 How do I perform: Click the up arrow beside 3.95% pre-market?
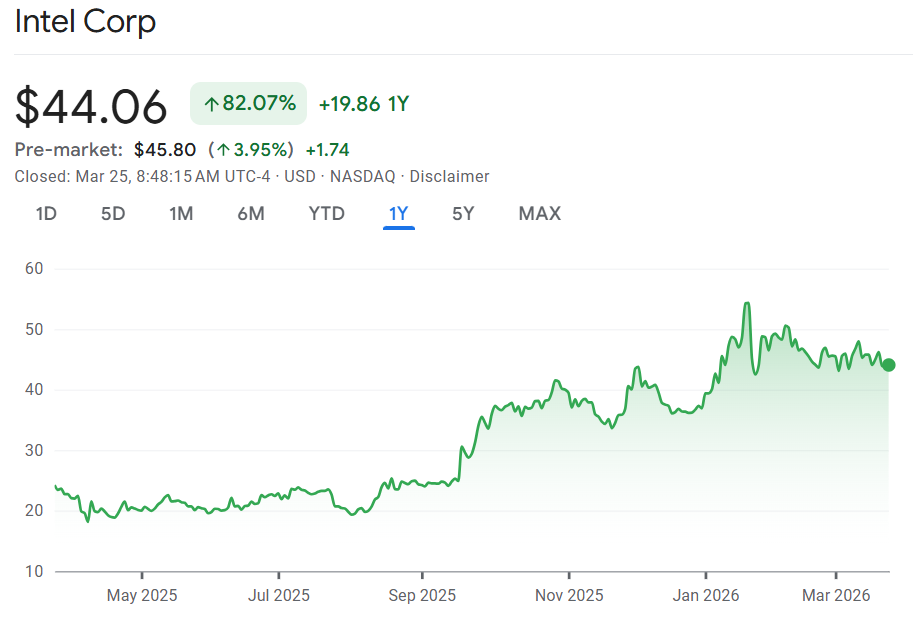tap(222, 150)
